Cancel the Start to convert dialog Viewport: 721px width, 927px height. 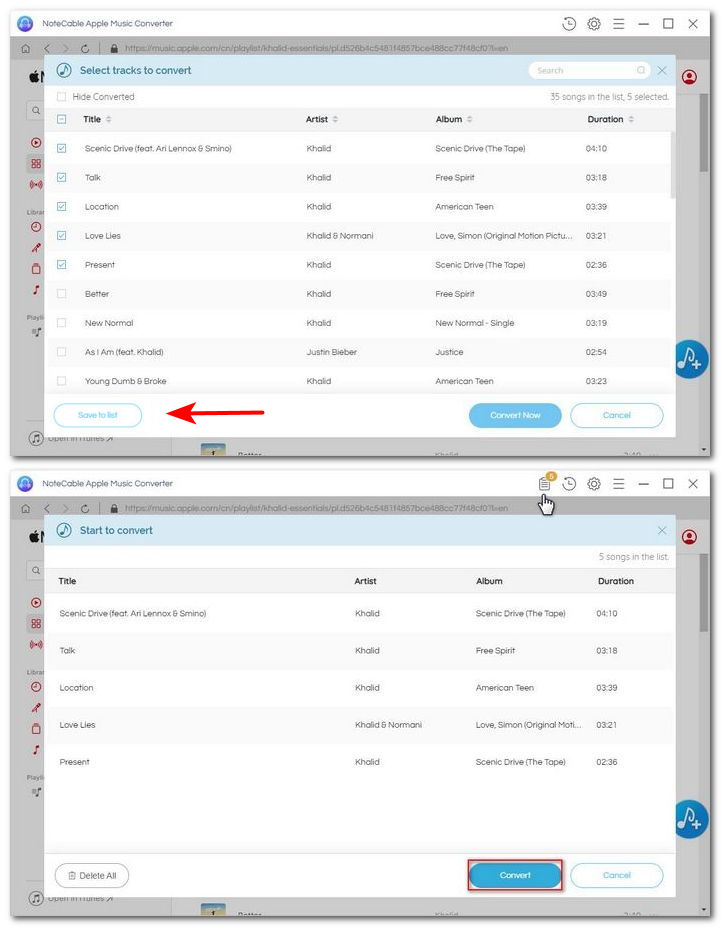616,875
